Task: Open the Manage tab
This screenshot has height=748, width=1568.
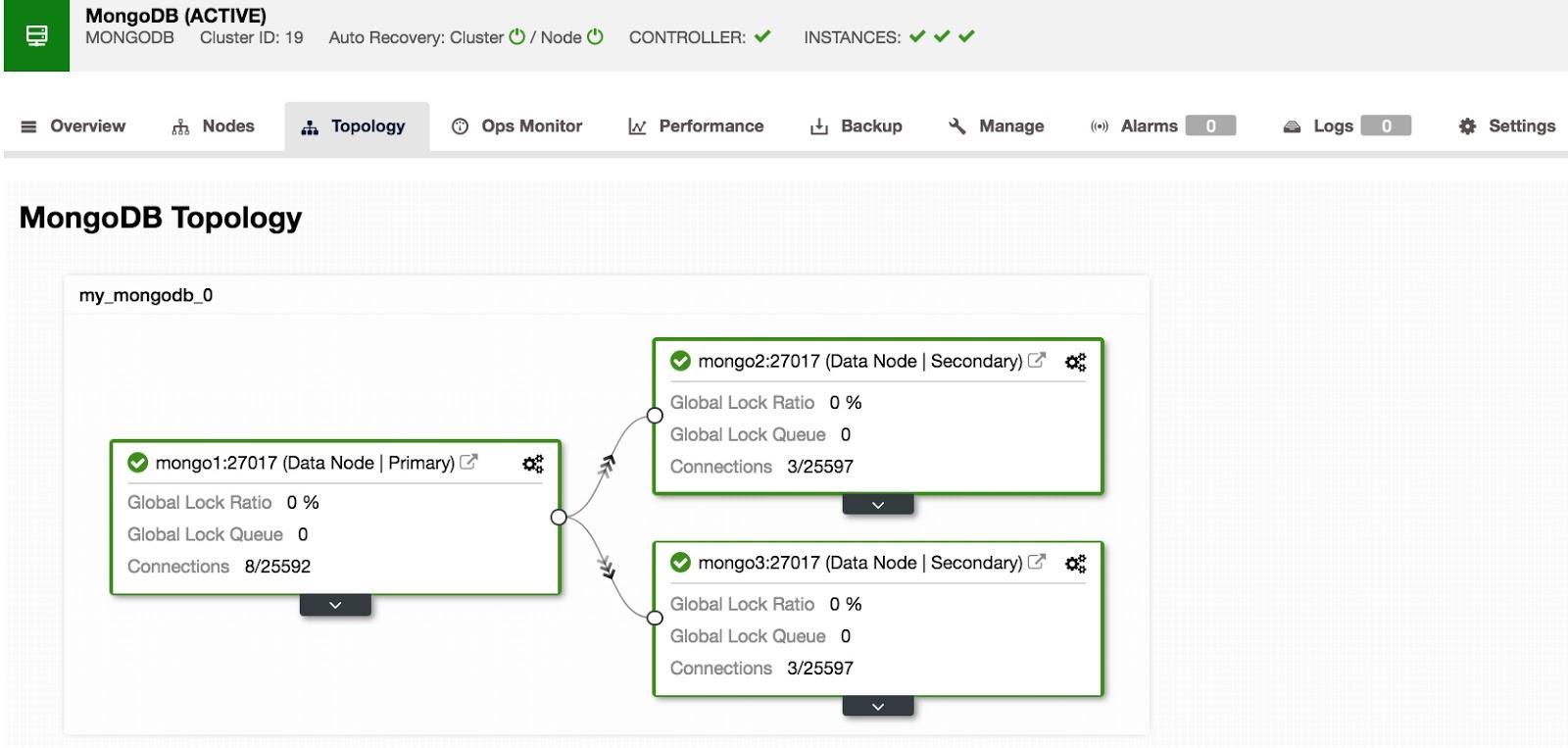Action: [996, 126]
